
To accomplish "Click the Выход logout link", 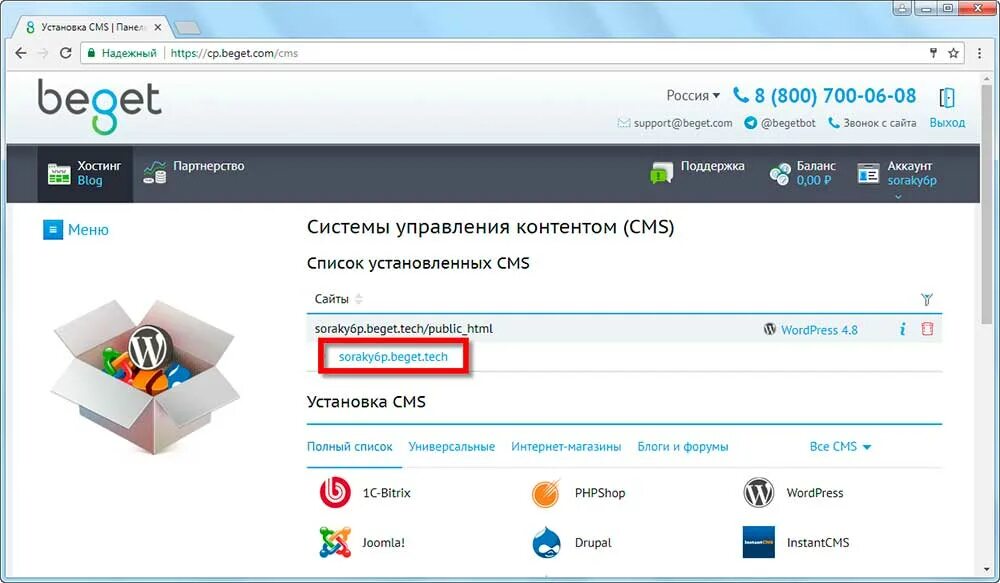I will [x=947, y=122].
